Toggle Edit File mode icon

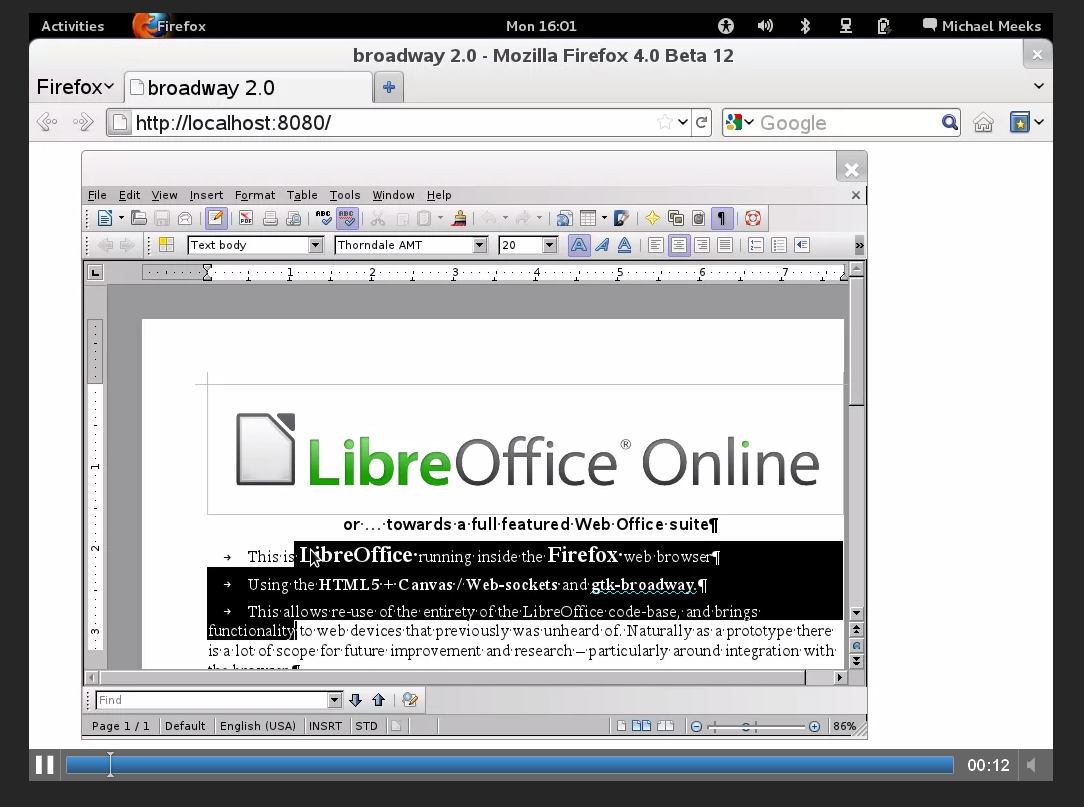coord(216,219)
